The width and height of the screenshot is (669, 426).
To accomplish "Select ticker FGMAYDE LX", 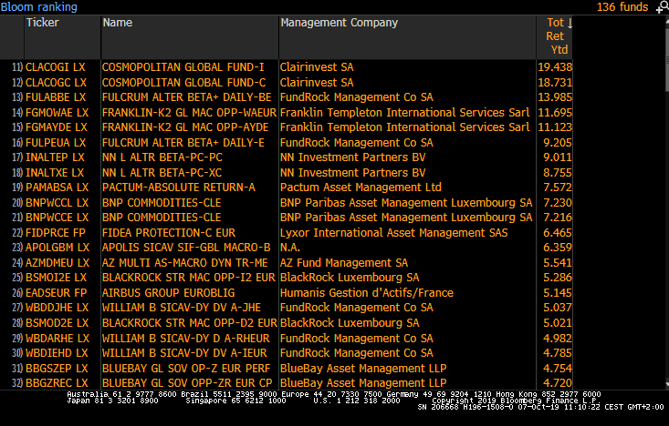I will pyautogui.click(x=56, y=127).
